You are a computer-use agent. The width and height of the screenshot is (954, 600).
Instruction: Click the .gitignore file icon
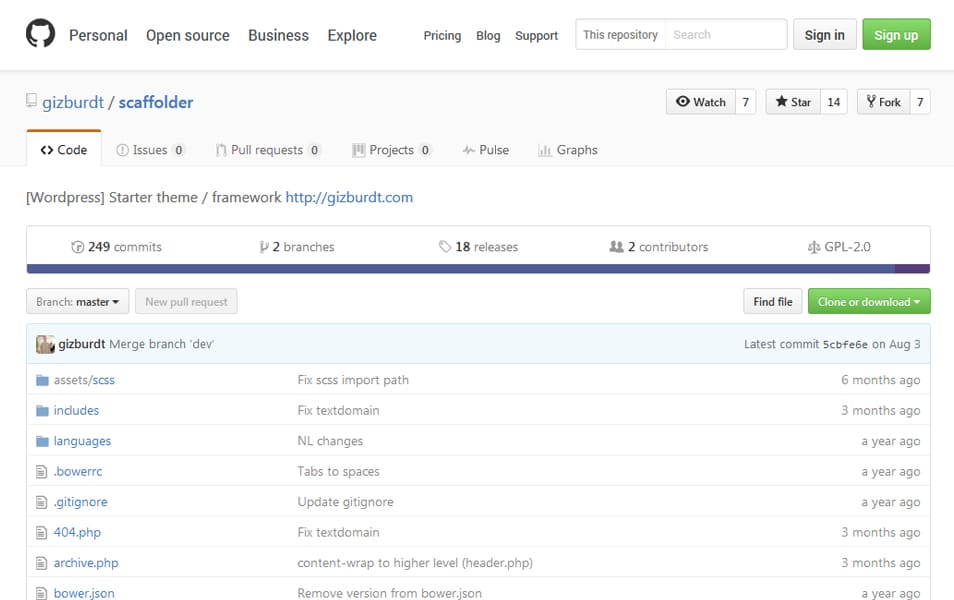coord(41,502)
